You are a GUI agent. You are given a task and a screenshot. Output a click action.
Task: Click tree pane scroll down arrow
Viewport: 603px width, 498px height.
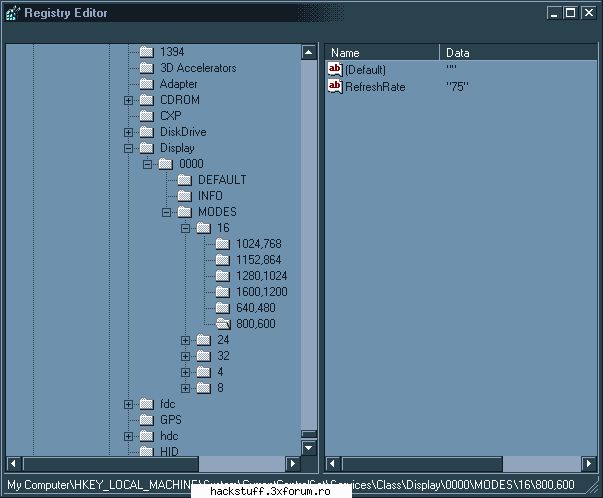[309, 448]
